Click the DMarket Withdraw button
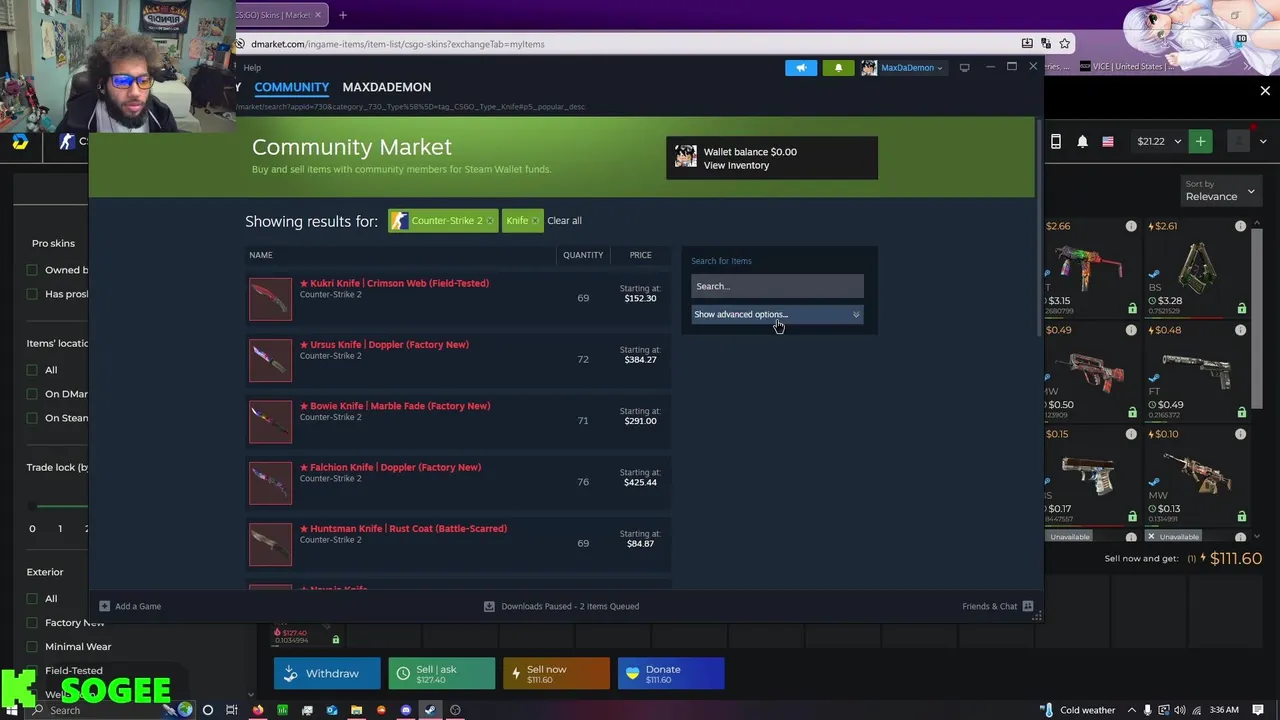The height and width of the screenshot is (720, 1280). [x=327, y=674]
